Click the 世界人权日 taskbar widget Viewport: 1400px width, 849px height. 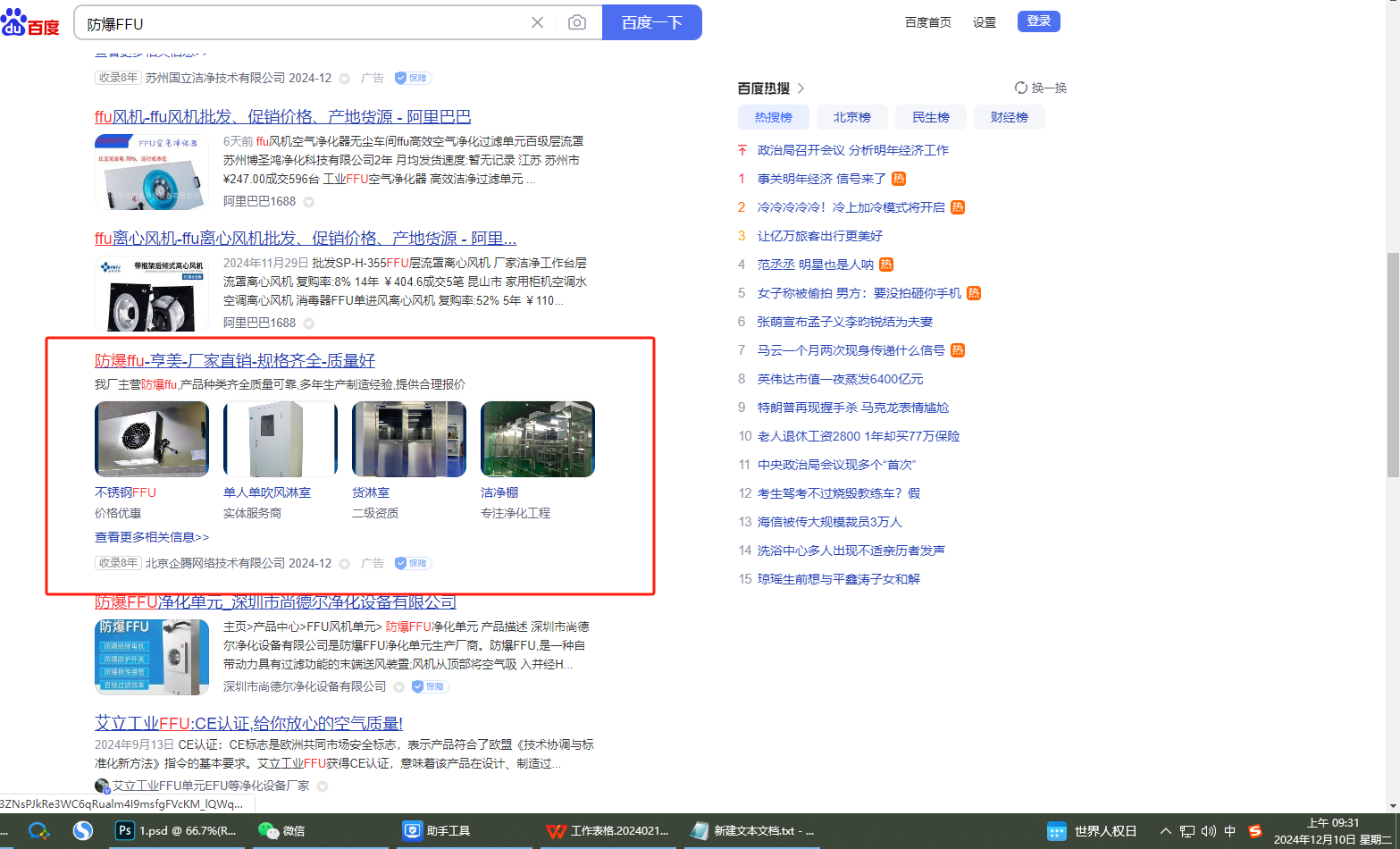point(1092,831)
